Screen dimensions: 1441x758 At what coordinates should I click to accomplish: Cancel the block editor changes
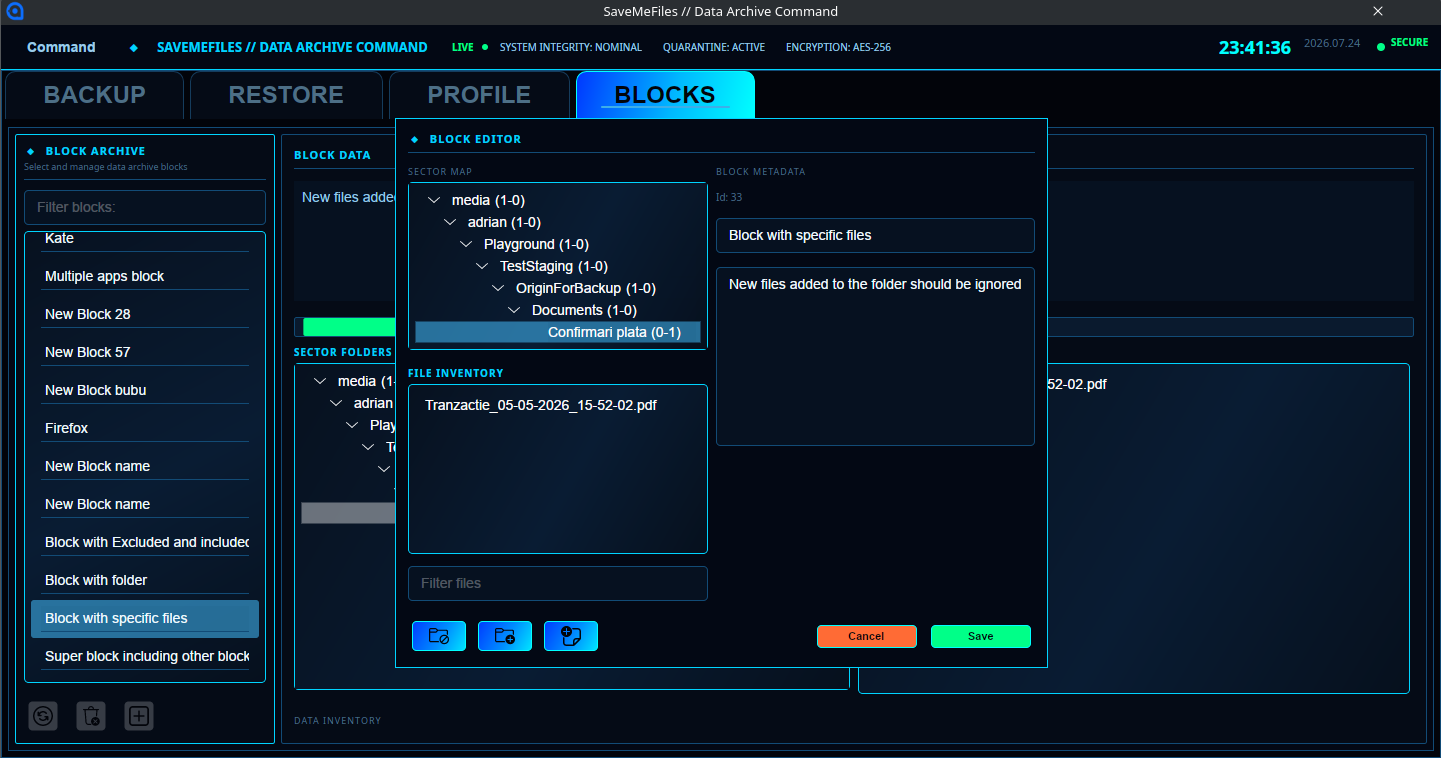866,636
